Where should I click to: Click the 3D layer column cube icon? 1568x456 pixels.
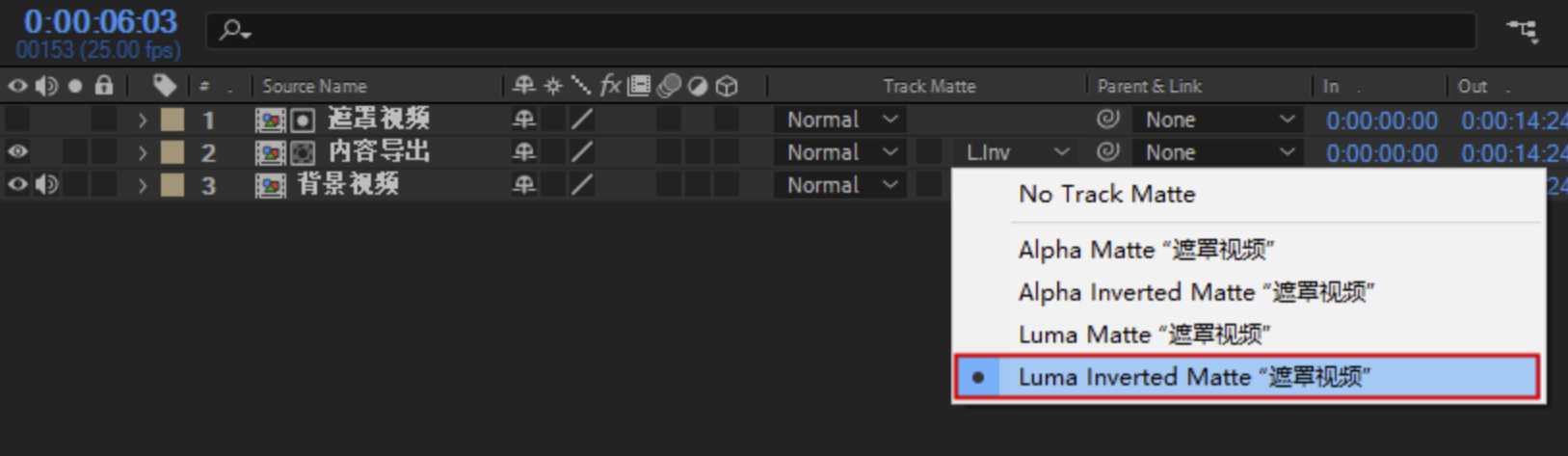point(728,86)
